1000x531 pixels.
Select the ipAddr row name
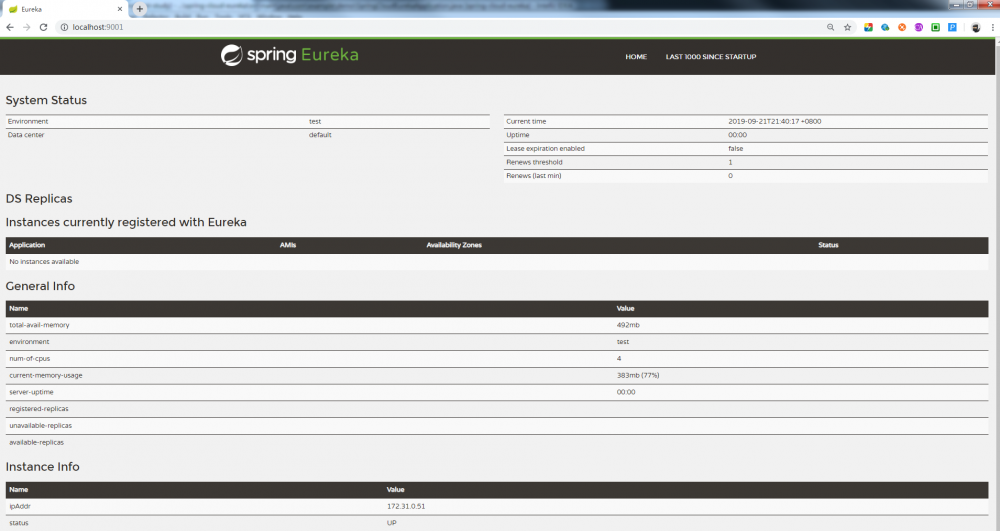pos(20,506)
